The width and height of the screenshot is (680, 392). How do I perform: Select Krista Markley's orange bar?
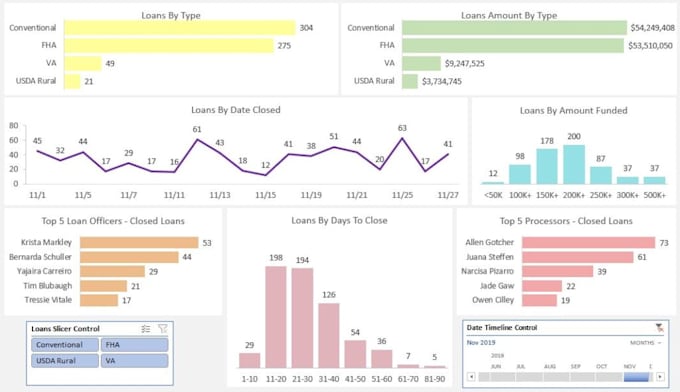pyautogui.click(x=139, y=242)
